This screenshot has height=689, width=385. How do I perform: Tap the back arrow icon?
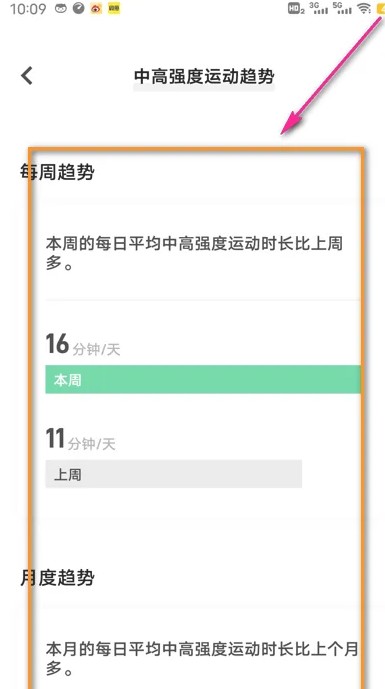[27, 76]
